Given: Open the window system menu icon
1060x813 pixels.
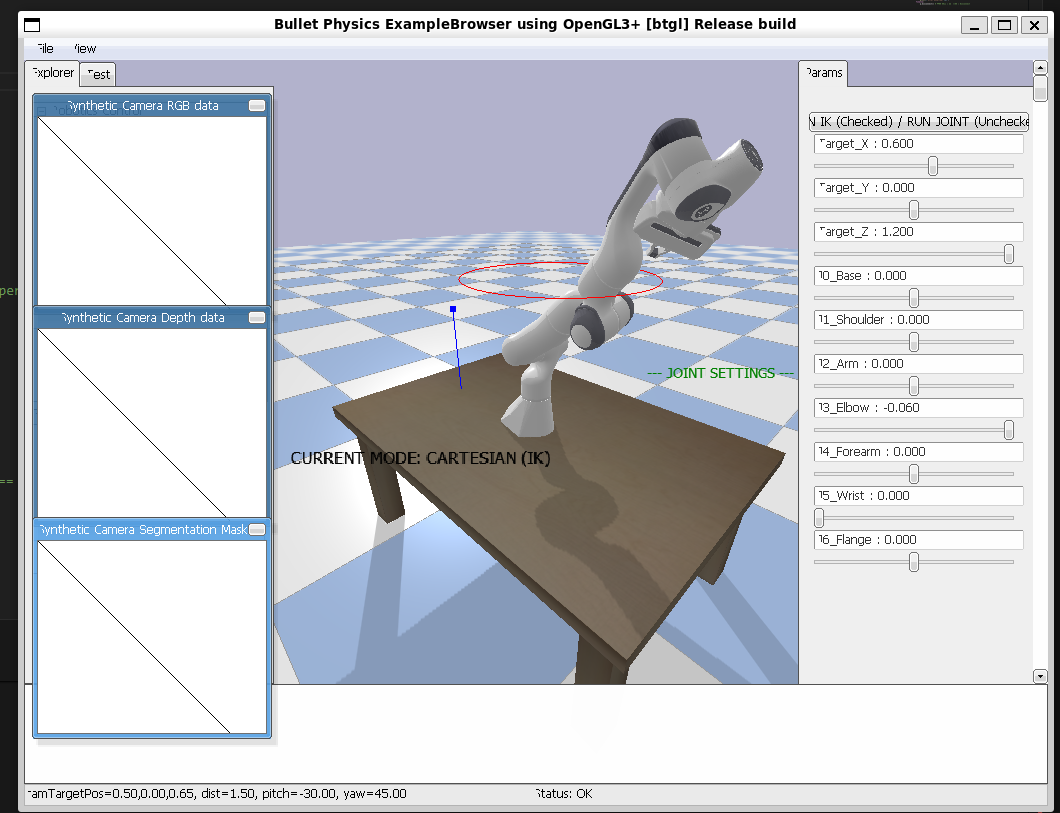Looking at the screenshot, I should click(x=32, y=25).
